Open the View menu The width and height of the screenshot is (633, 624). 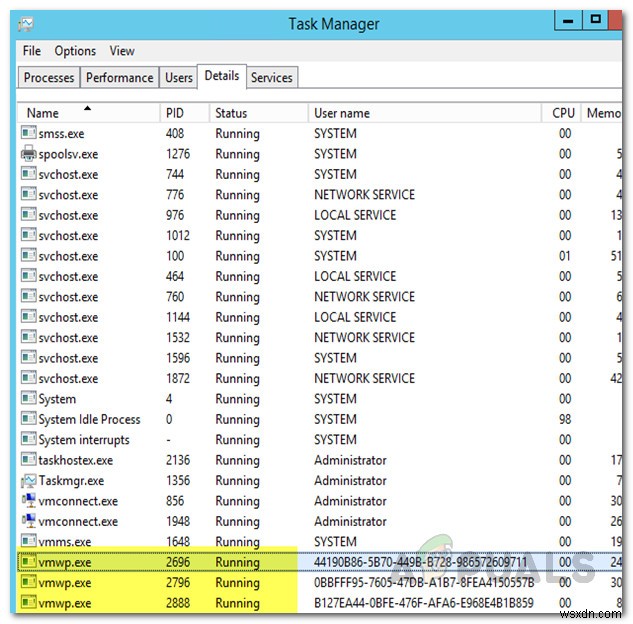[122, 51]
